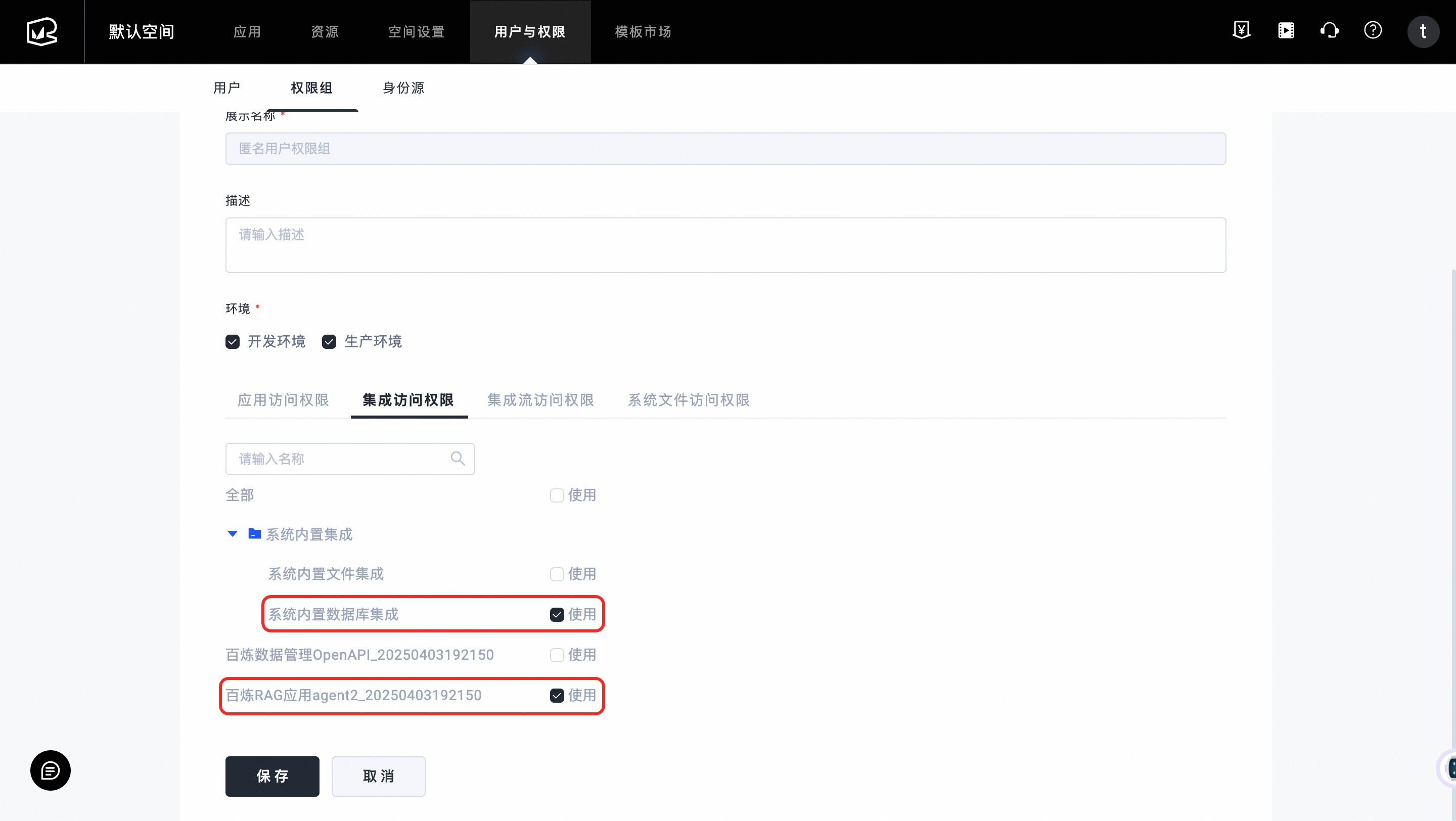Screen dimensions: 1456x821
Task: Click the 保存 button
Action: [x=272, y=776]
